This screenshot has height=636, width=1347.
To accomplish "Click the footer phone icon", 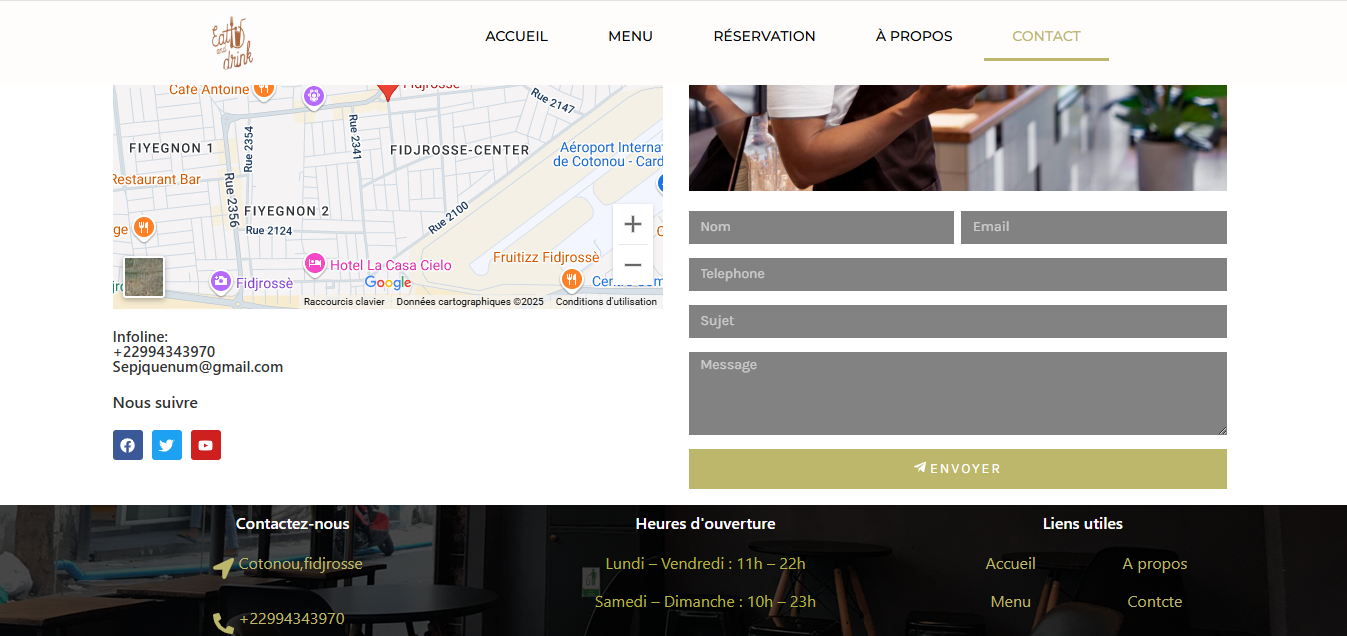I will (223, 623).
